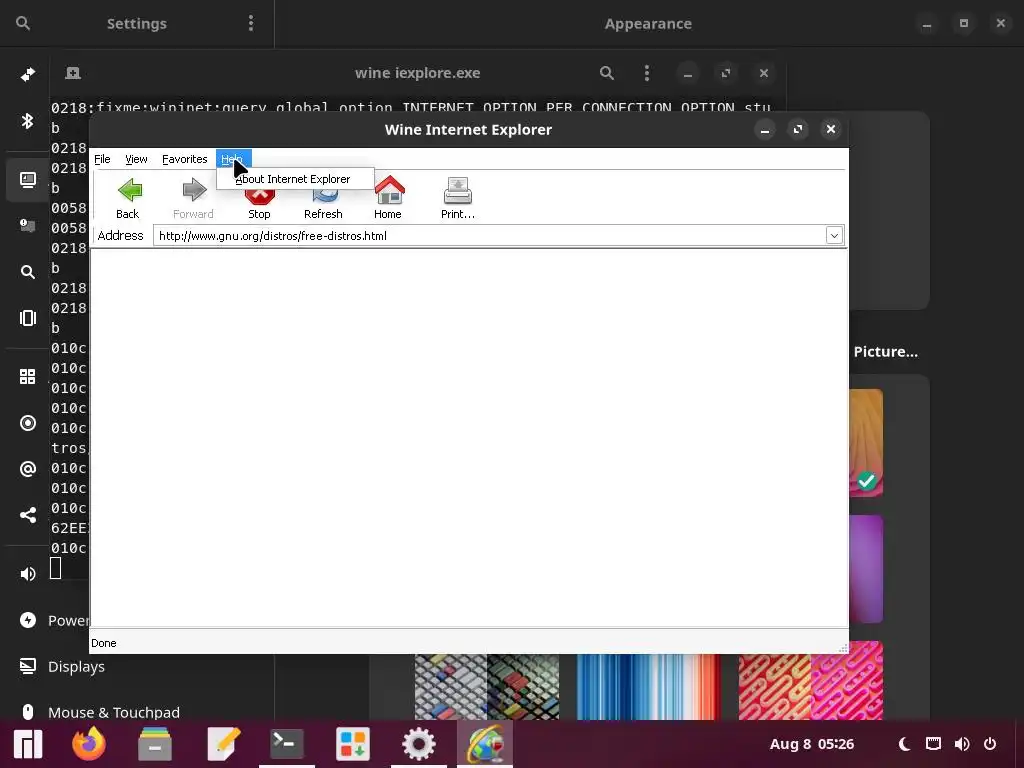
Task: Select the Online Accounts @ icon
Action: coord(27,469)
